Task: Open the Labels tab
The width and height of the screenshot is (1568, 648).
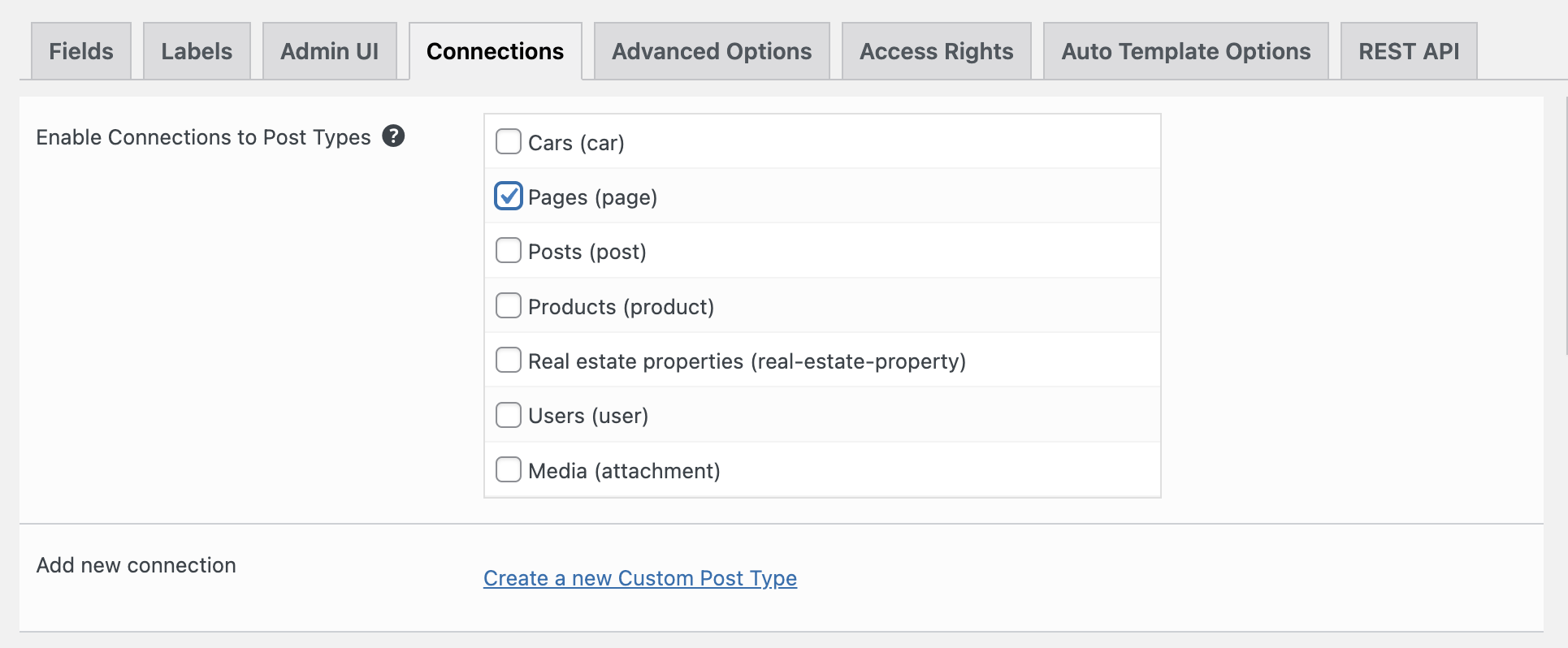Action: pos(197,51)
